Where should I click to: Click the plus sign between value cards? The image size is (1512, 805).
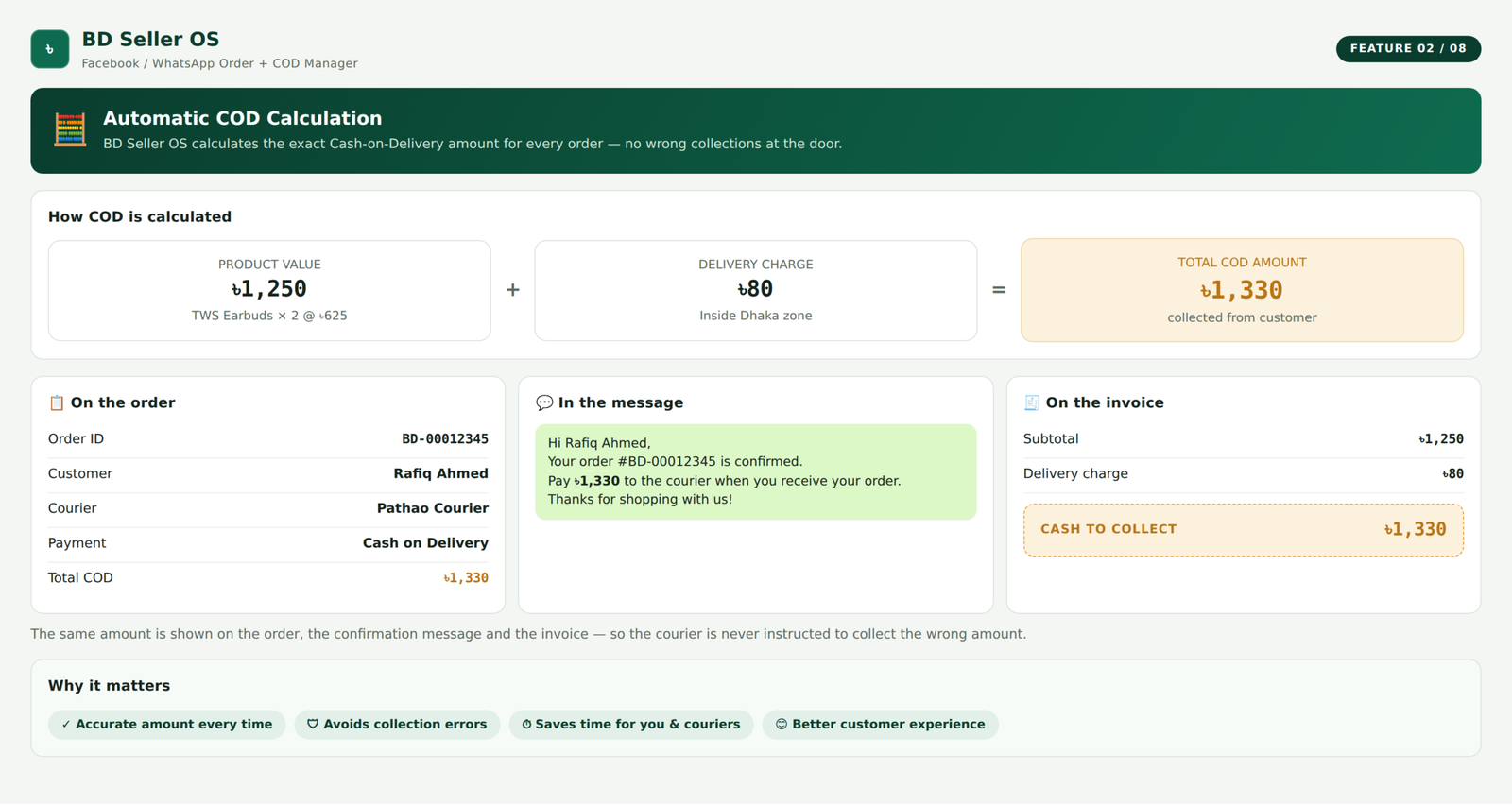pos(512,290)
